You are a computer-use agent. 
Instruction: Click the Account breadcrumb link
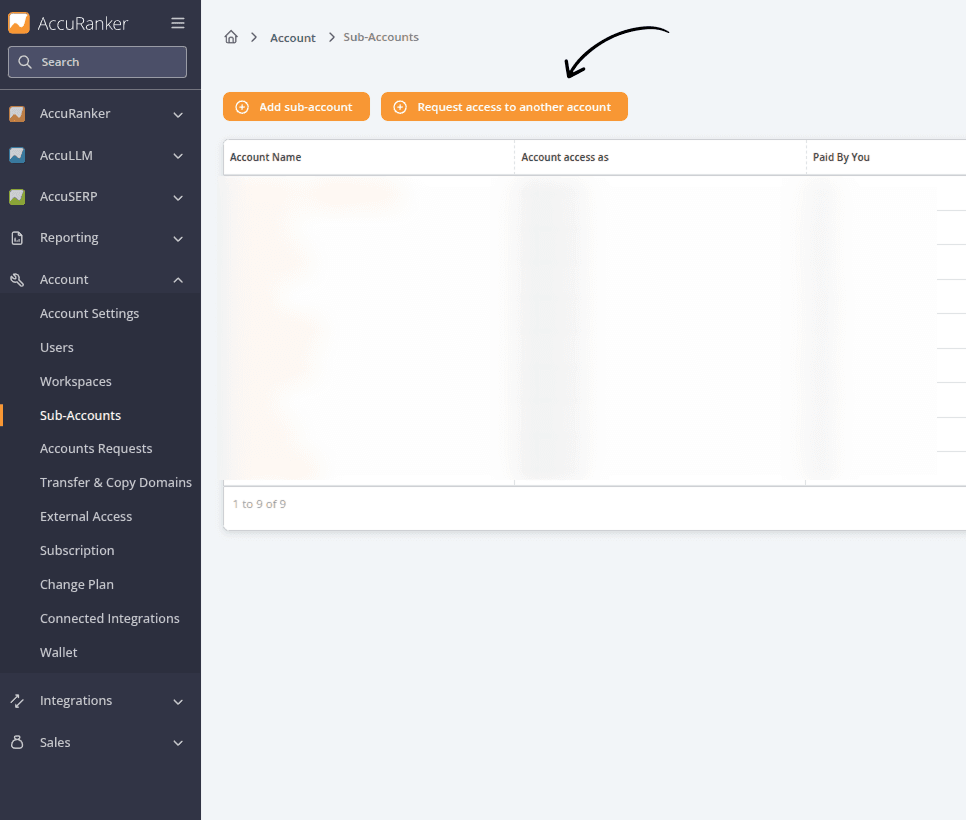tap(293, 38)
